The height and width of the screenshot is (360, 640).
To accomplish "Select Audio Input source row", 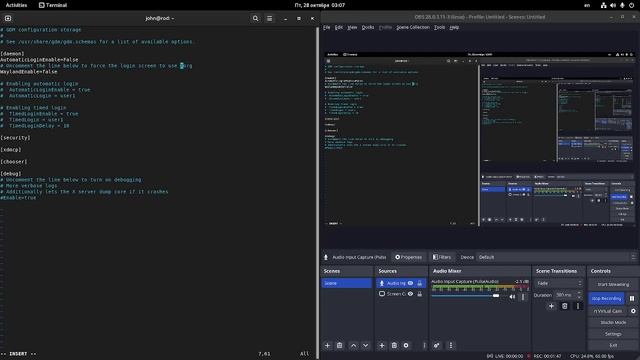I will coord(401,283).
